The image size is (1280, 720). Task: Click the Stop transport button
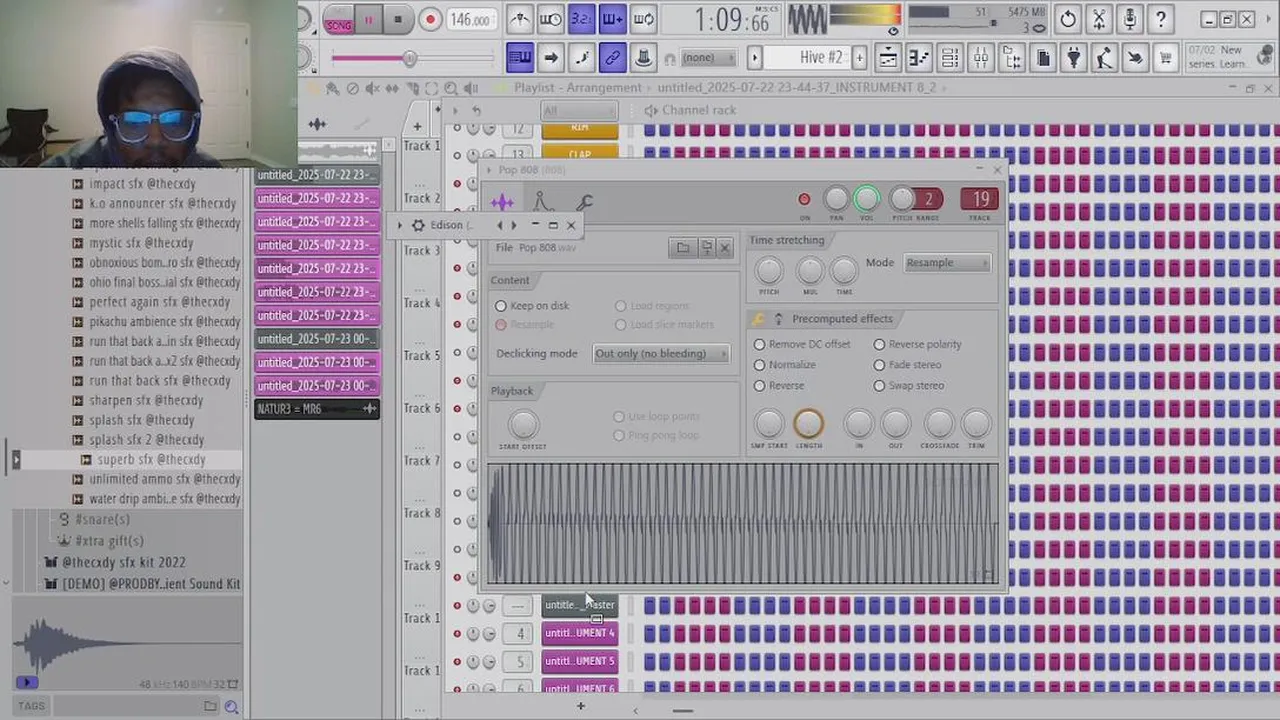398,20
